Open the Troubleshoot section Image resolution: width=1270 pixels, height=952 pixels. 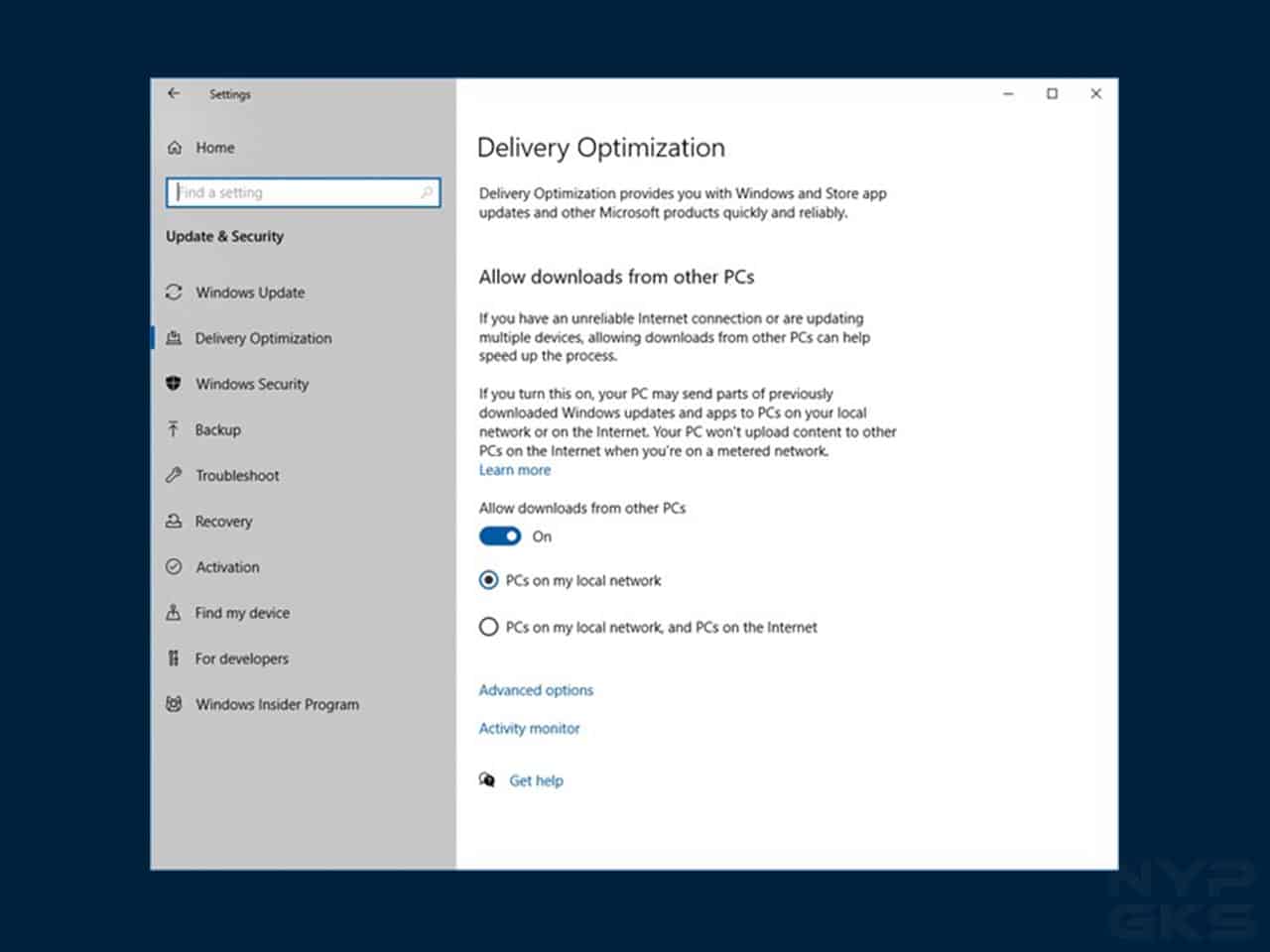point(237,475)
